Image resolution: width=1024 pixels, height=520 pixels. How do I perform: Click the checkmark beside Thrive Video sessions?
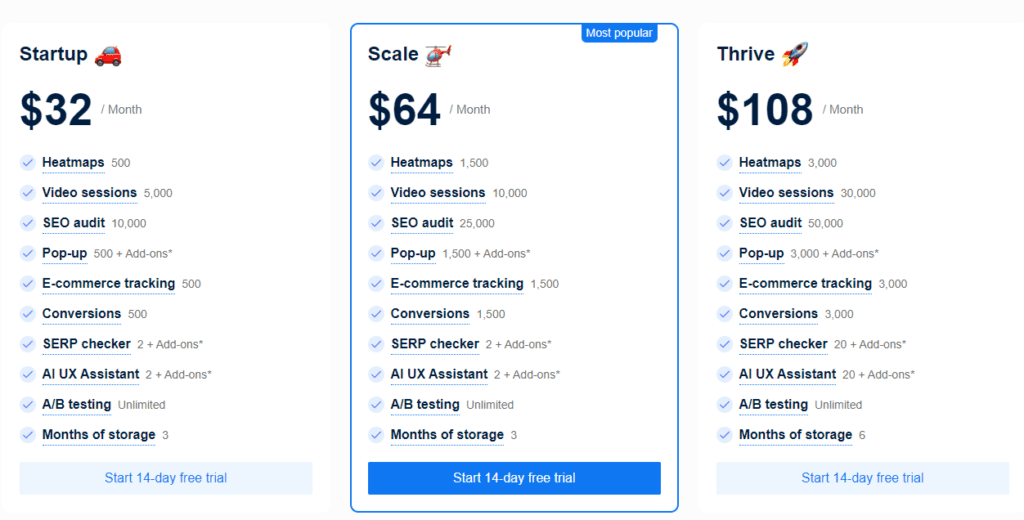click(725, 193)
